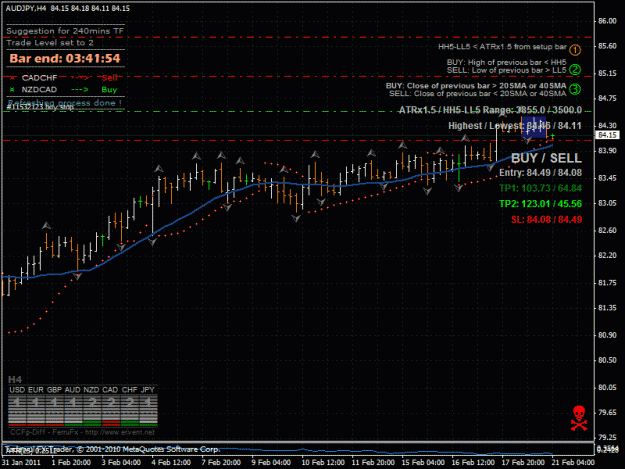The image size is (625, 469).
Task: Click the green plus marker at current bar
Action: 552,136
